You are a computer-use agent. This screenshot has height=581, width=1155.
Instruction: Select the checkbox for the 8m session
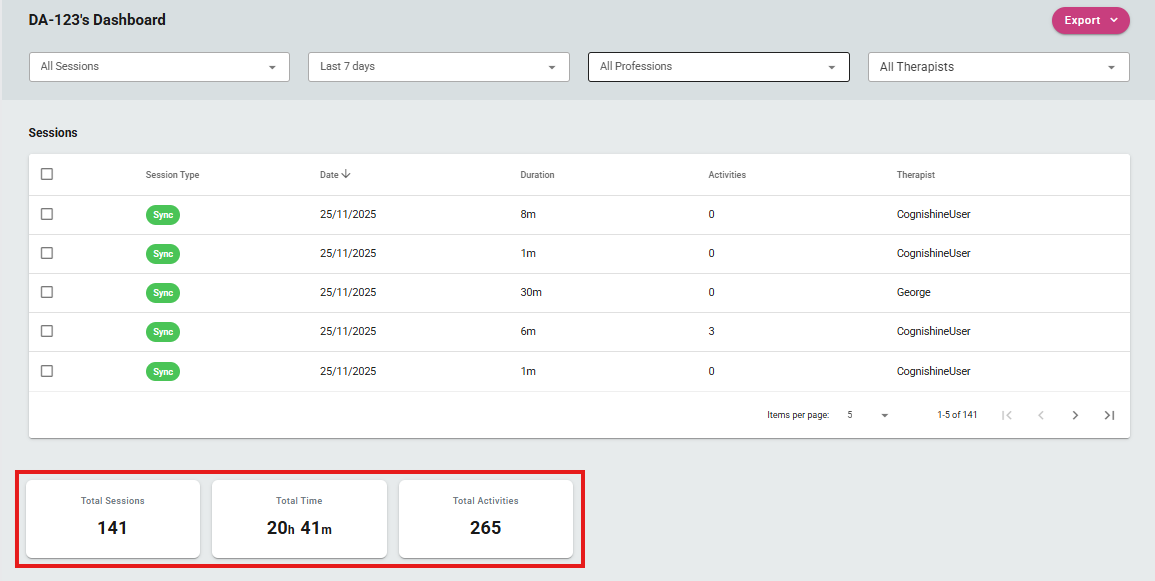click(x=47, y=214)
